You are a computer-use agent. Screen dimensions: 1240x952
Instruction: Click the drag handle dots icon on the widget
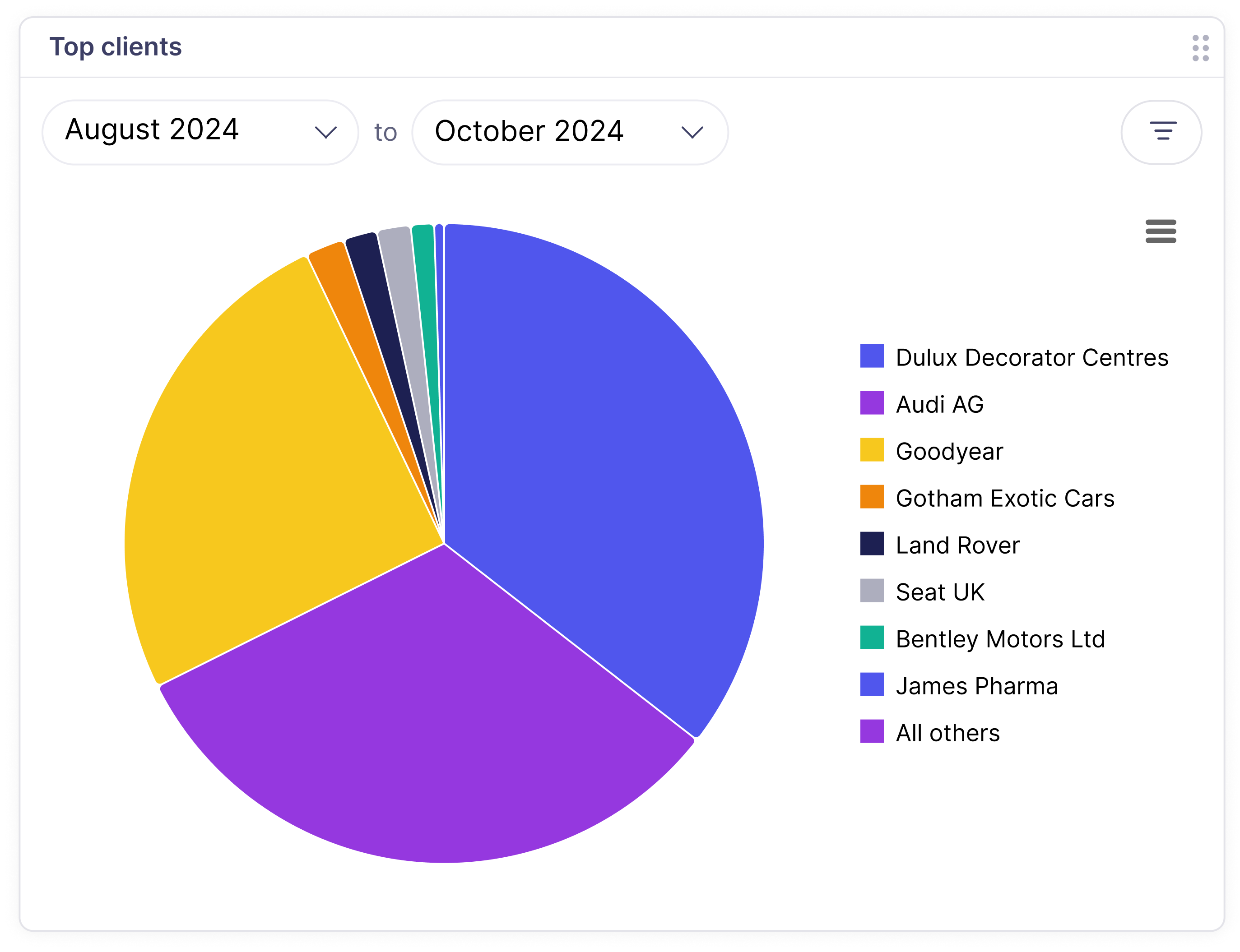(x=1200, y=48)
